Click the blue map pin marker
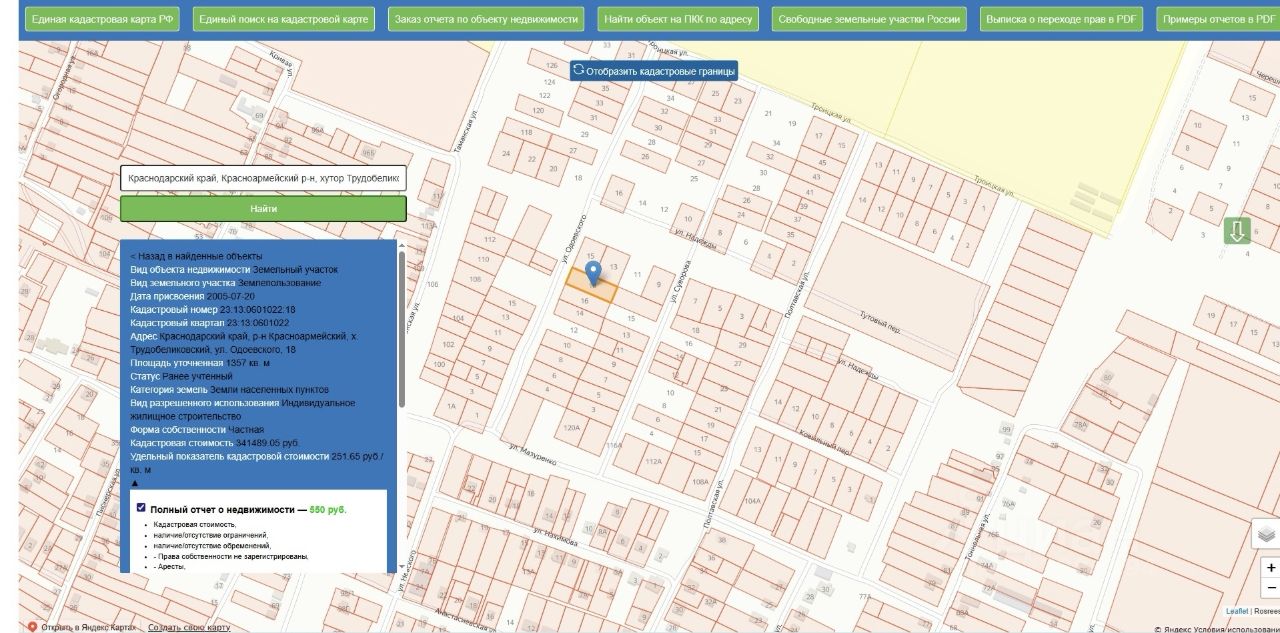This screenshot has width=1280, height=633. (x=593, y=273)
